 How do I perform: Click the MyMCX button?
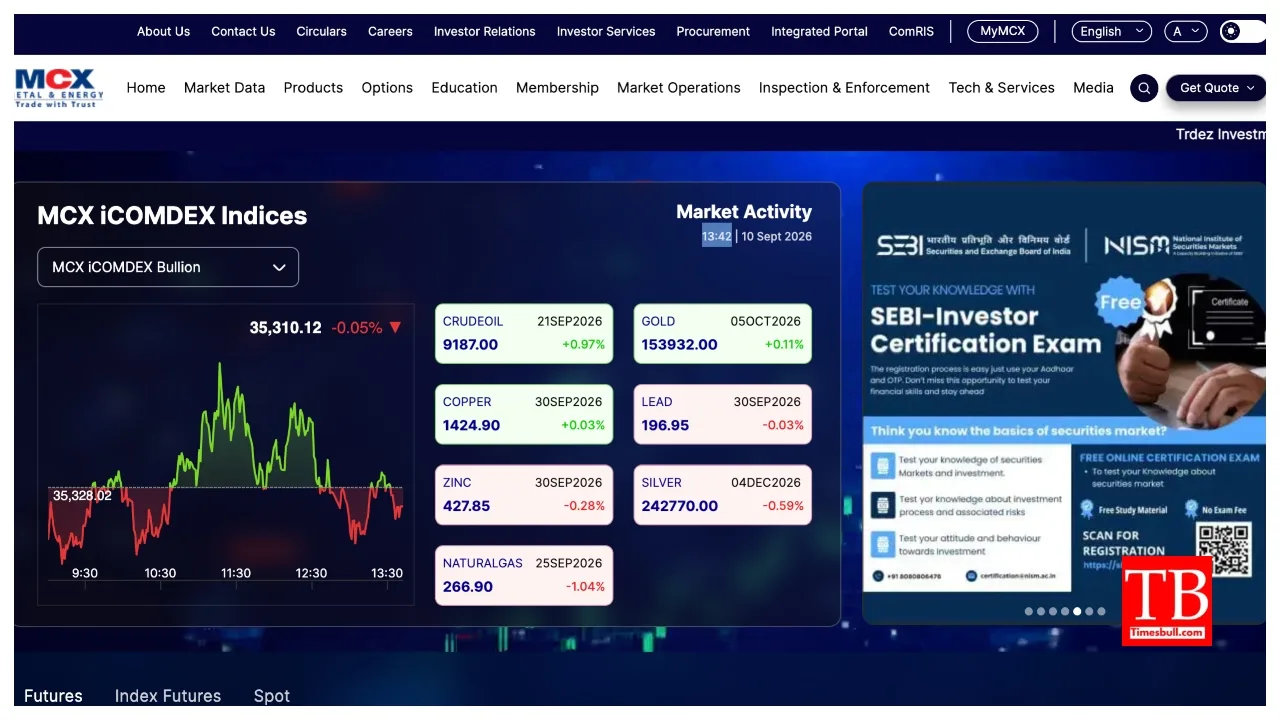point(1003,31)
